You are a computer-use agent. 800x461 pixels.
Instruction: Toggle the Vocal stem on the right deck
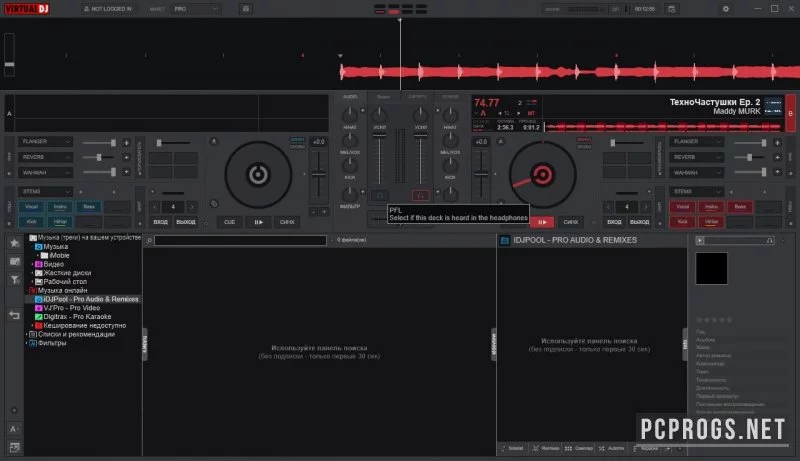click(x=682, y=207)
